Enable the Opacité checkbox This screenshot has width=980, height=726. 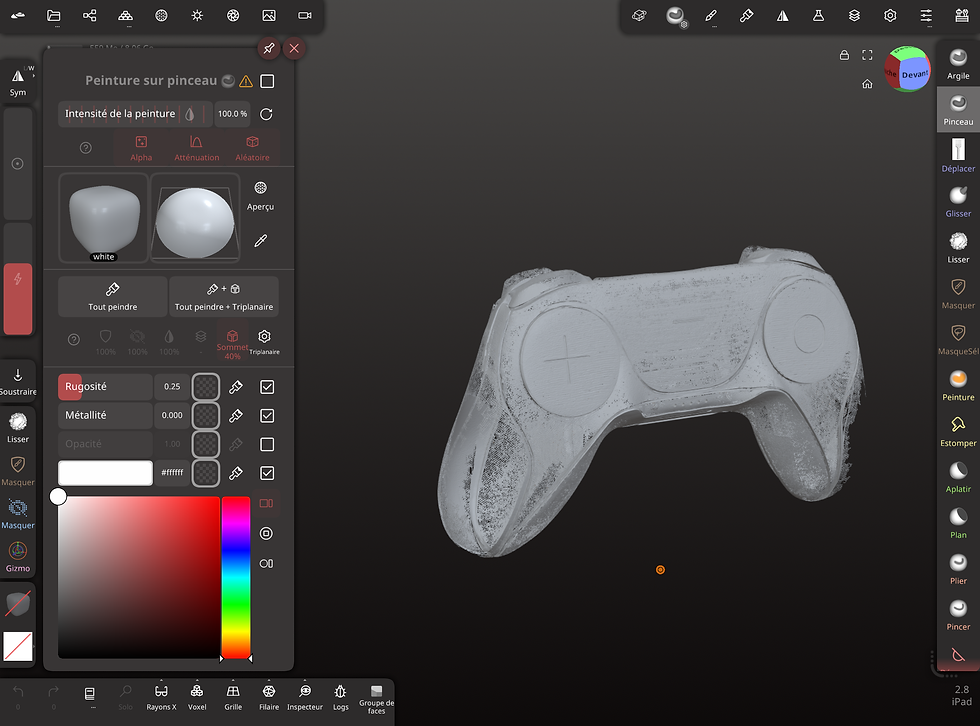coord(267,444)
